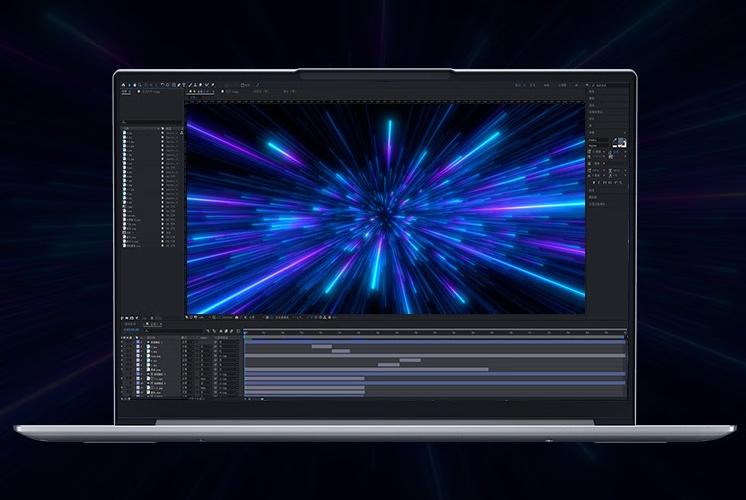The image size is (746, 500).
Task: Open the composition tab in the timeline panel
Action: (153, 324)
